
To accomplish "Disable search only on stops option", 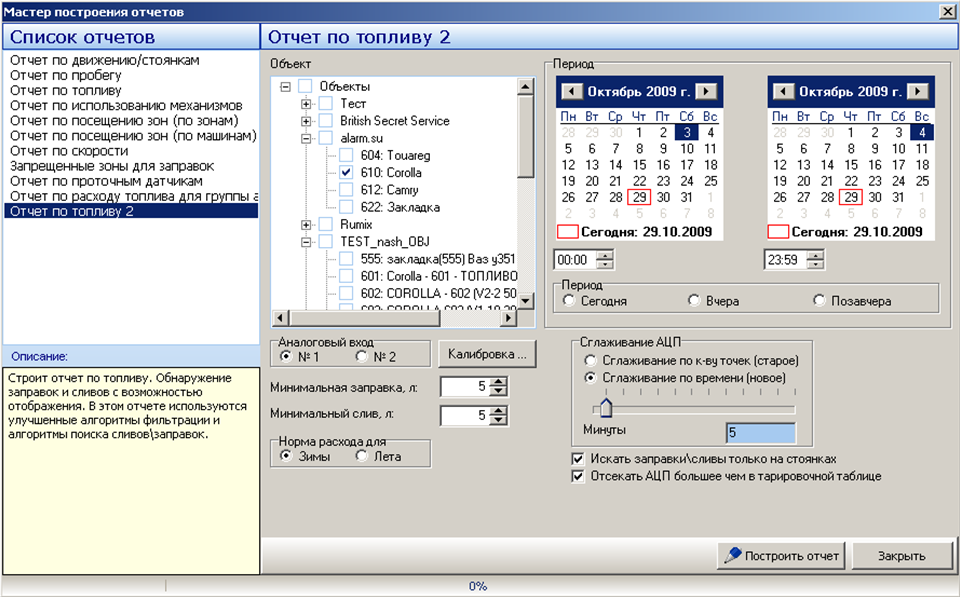I will [577, 459].
